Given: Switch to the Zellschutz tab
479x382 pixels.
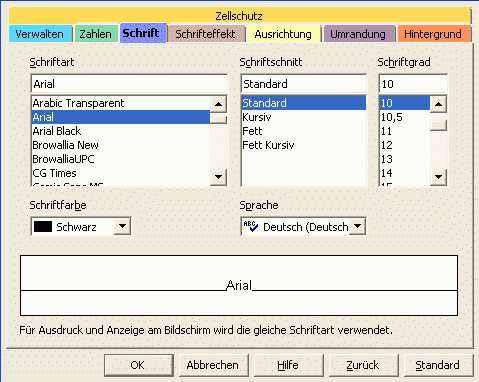Looking at the screenshot, I should coord(239,16).
